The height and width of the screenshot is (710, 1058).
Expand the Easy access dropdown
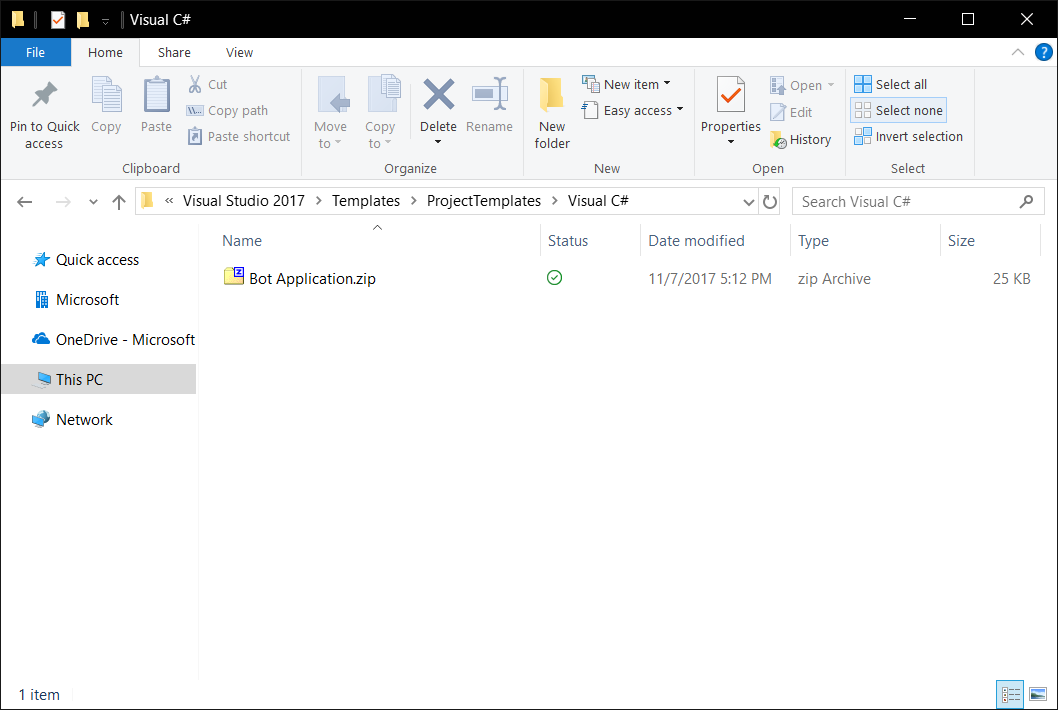[679, 109]
